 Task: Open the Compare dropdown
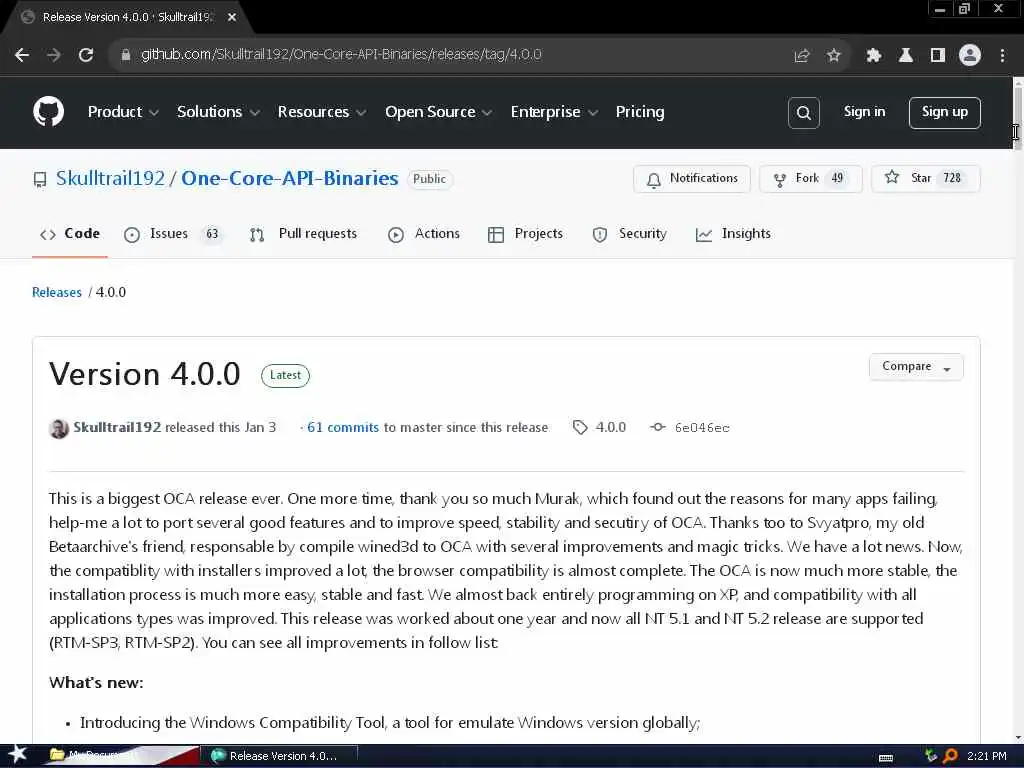[916, 367]
